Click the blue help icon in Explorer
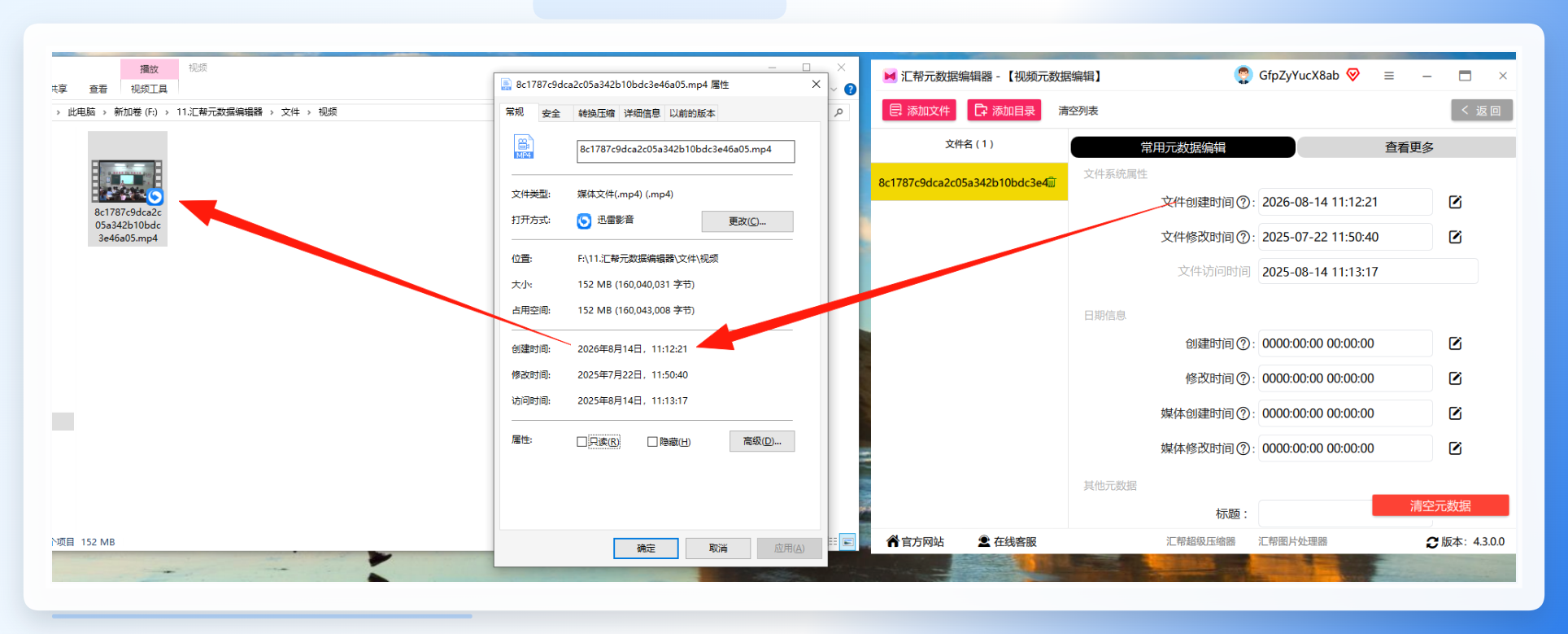This screenshot has width=1568, height=634. pyautogui.click(x=850, y=90)
